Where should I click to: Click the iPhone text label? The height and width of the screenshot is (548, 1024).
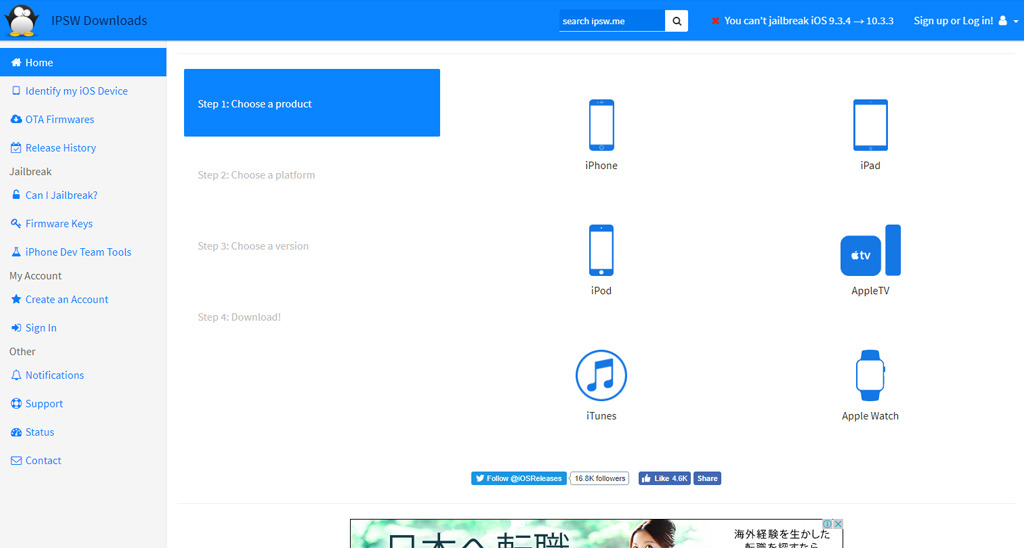click(x=601, y=166)
